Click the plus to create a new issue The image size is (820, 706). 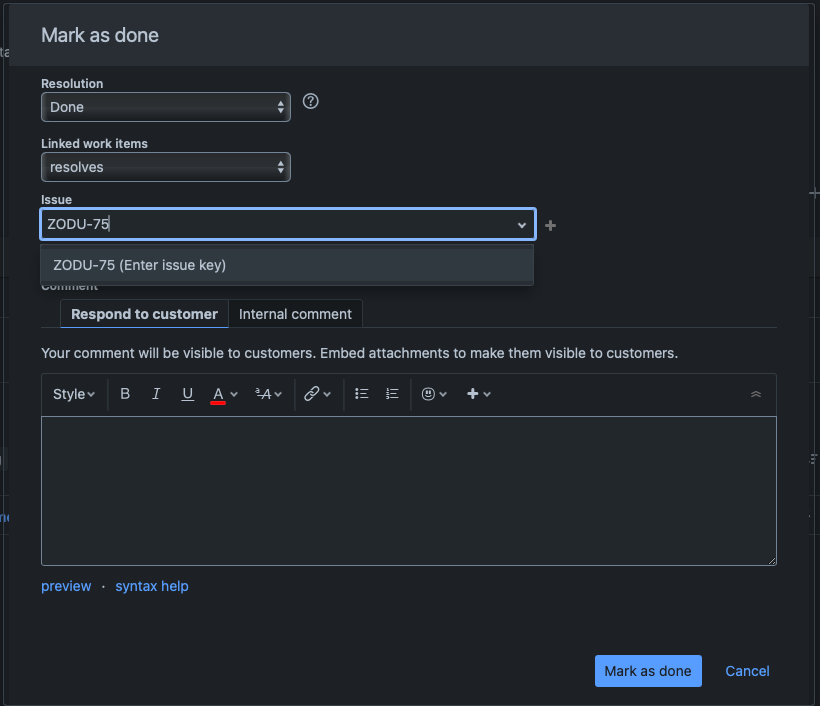tap(550, 225)
